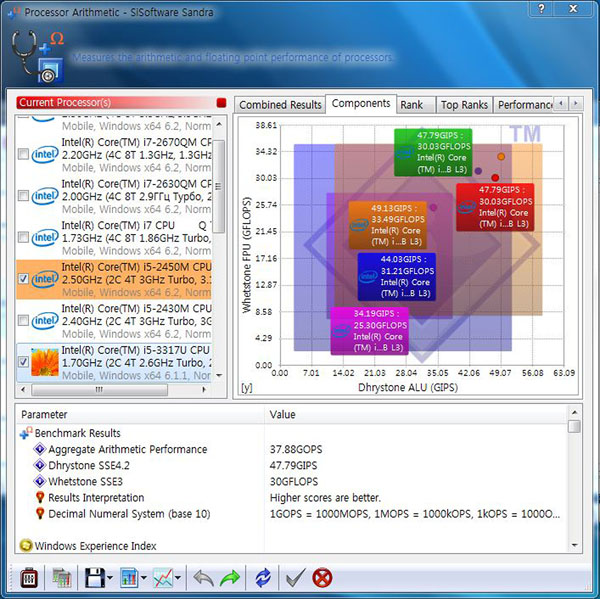The width and height of the screenshot is (600, 599).
Task: Open the Top Ranks tab
Action: point(464,104)
